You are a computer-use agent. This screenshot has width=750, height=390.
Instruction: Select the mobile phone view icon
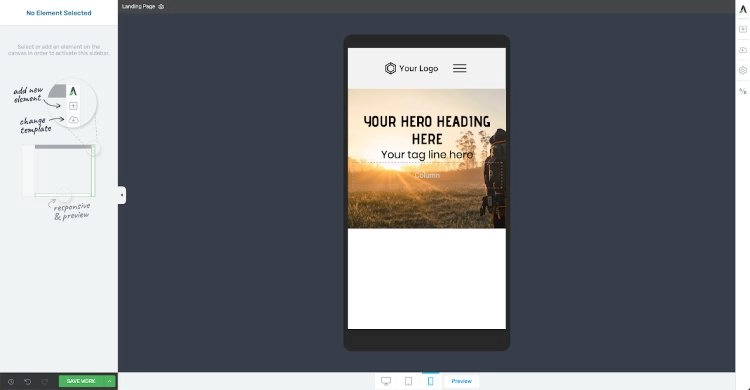click(x=430, y=381)
